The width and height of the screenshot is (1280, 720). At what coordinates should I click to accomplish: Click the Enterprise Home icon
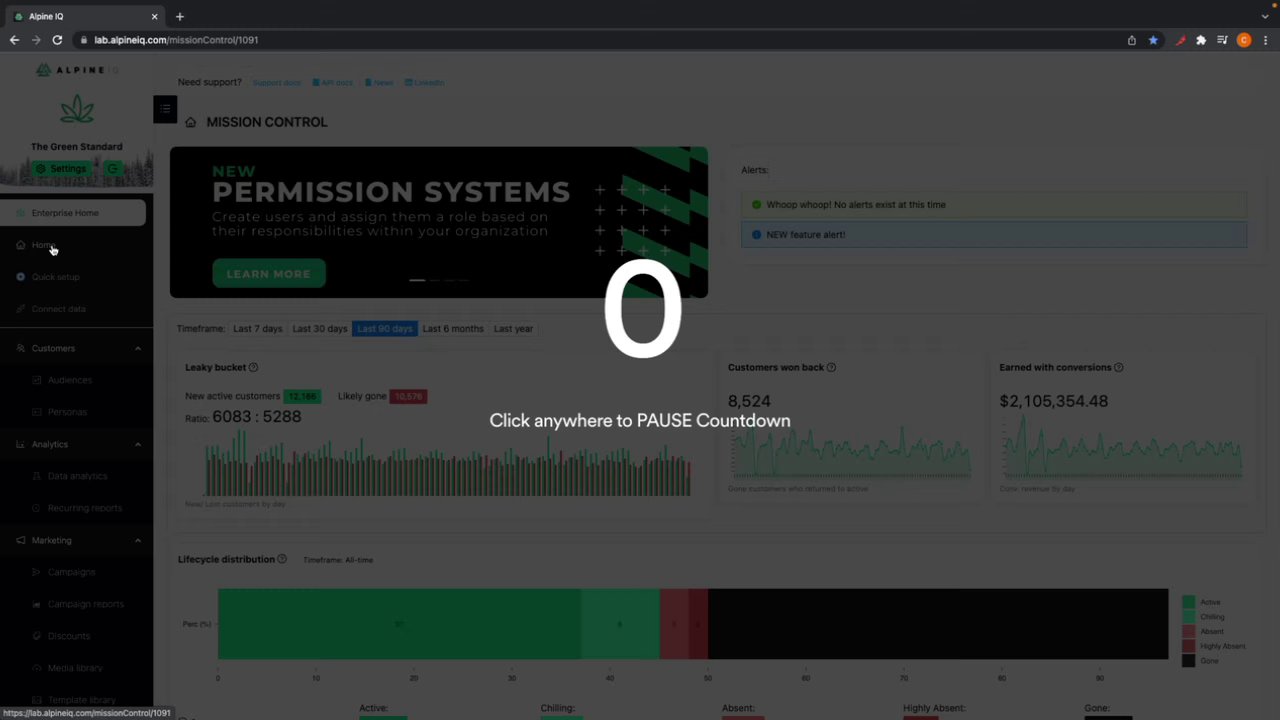(x=21, y=213)
